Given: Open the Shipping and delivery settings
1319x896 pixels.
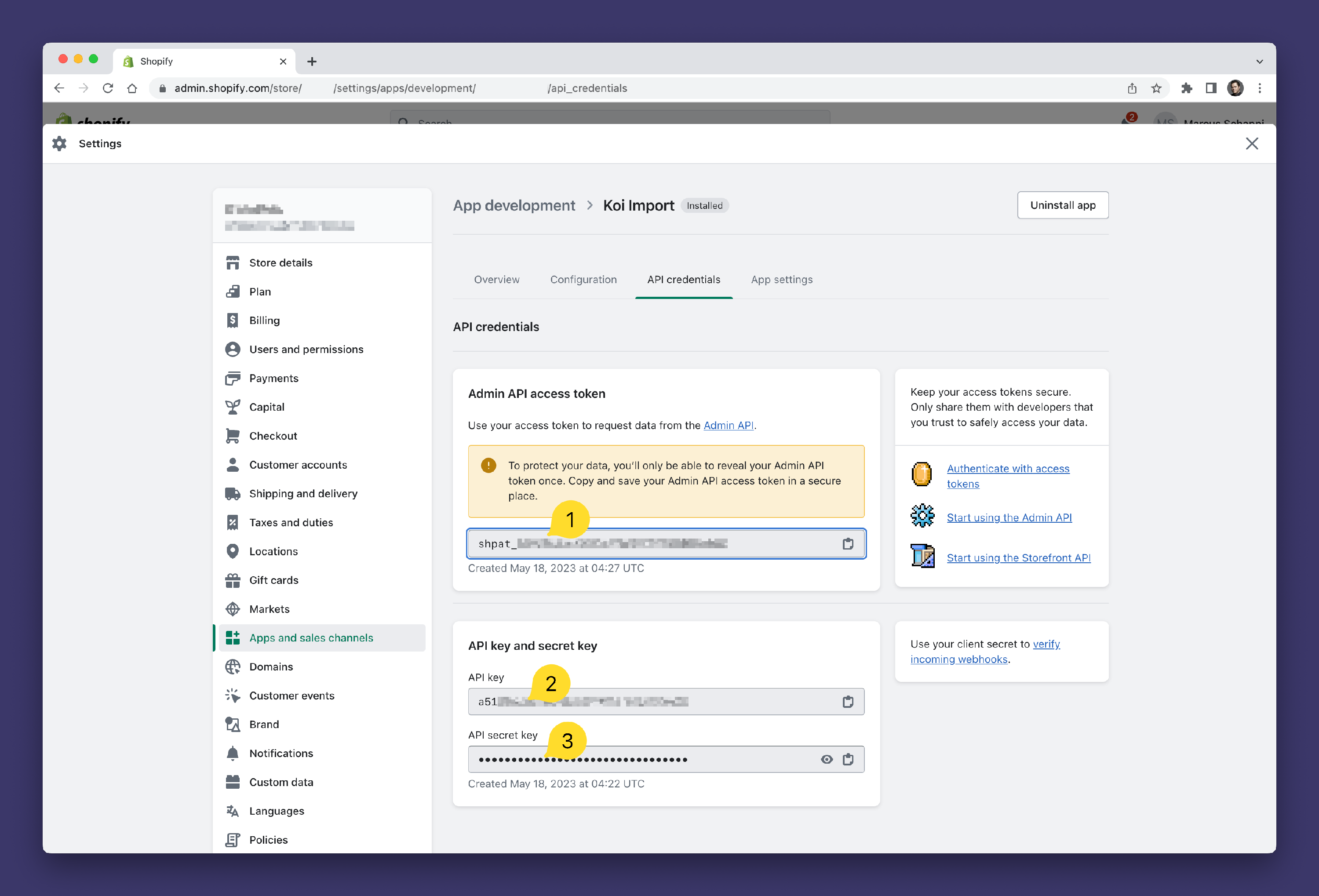Looking at the screenshot, I should [x=303, y=494].
